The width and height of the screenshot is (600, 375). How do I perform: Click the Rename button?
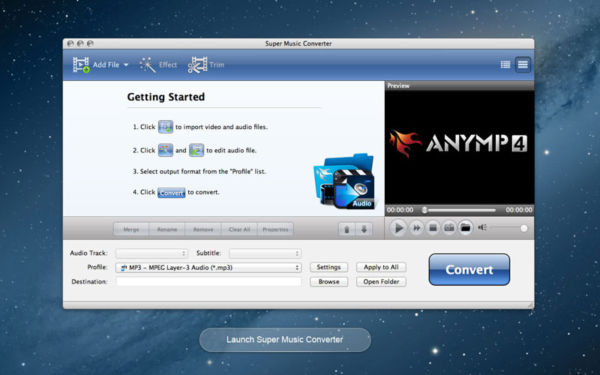(x=167, y=230)
